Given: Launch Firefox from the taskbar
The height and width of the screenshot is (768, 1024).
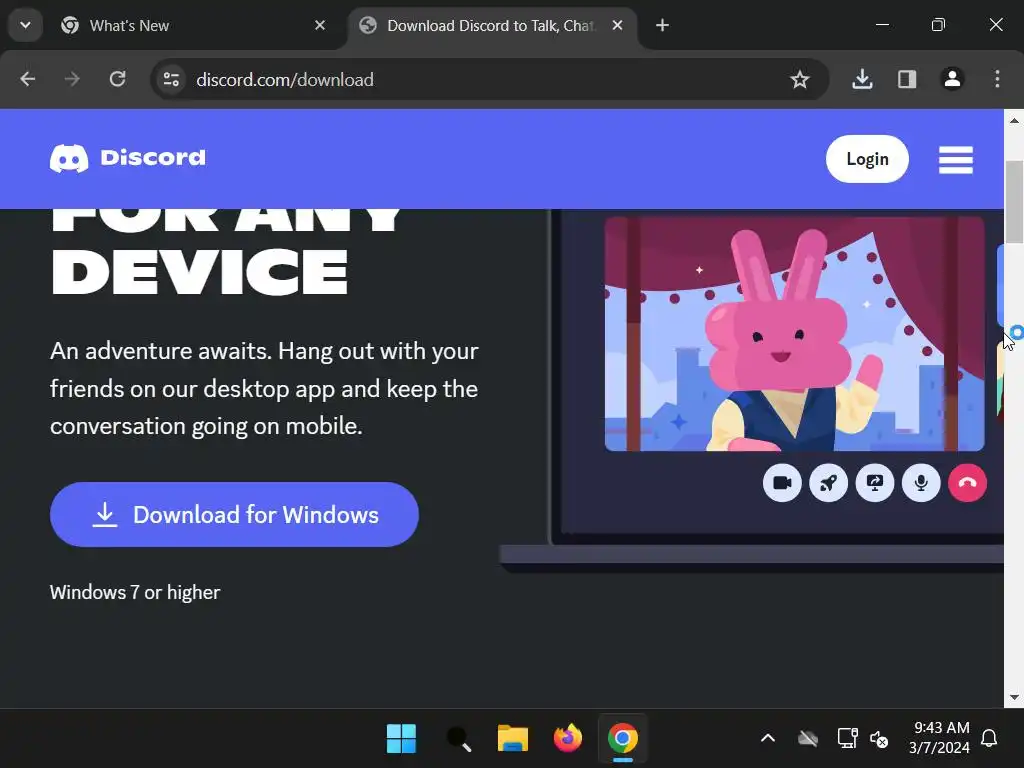Looking at the screenshot, I should pos(568,739).
